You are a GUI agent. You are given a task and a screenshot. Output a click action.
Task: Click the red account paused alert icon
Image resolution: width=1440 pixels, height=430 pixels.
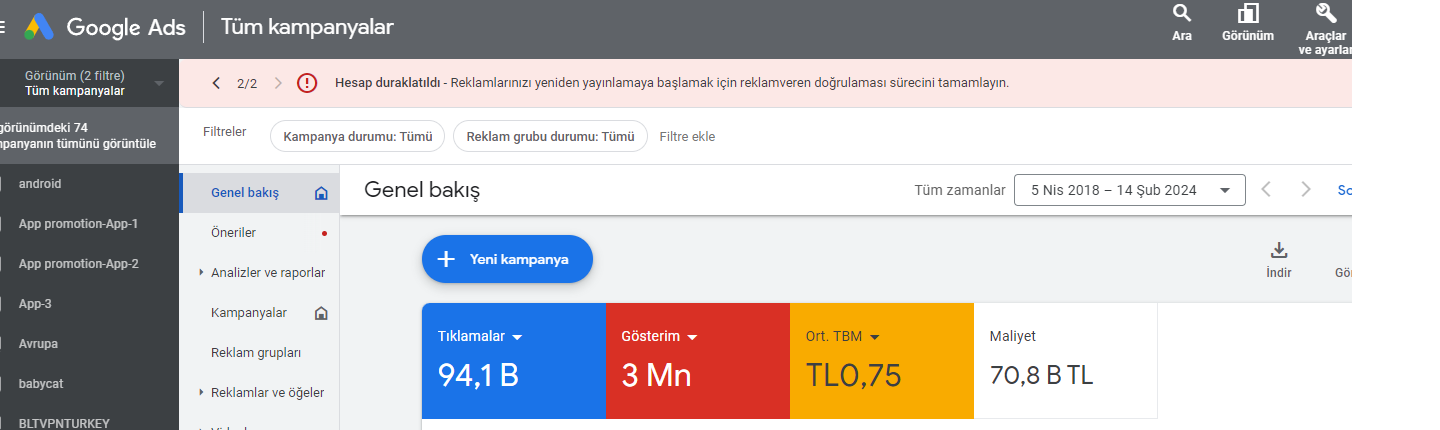(x=307, y=83)
